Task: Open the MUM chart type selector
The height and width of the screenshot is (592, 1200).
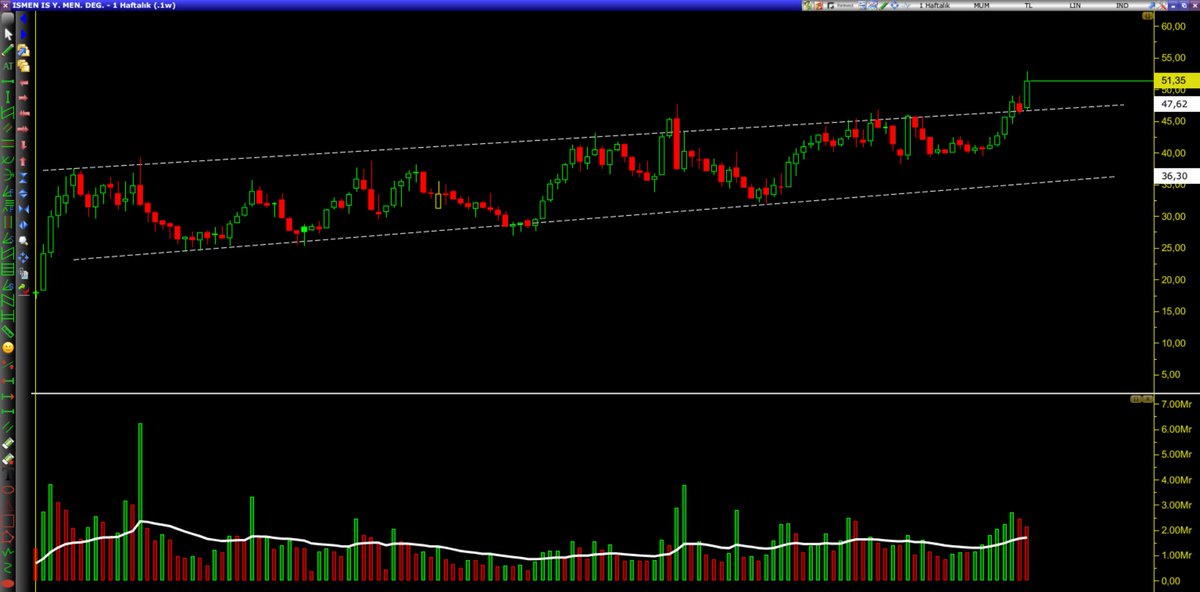Action: click(982, 5)
